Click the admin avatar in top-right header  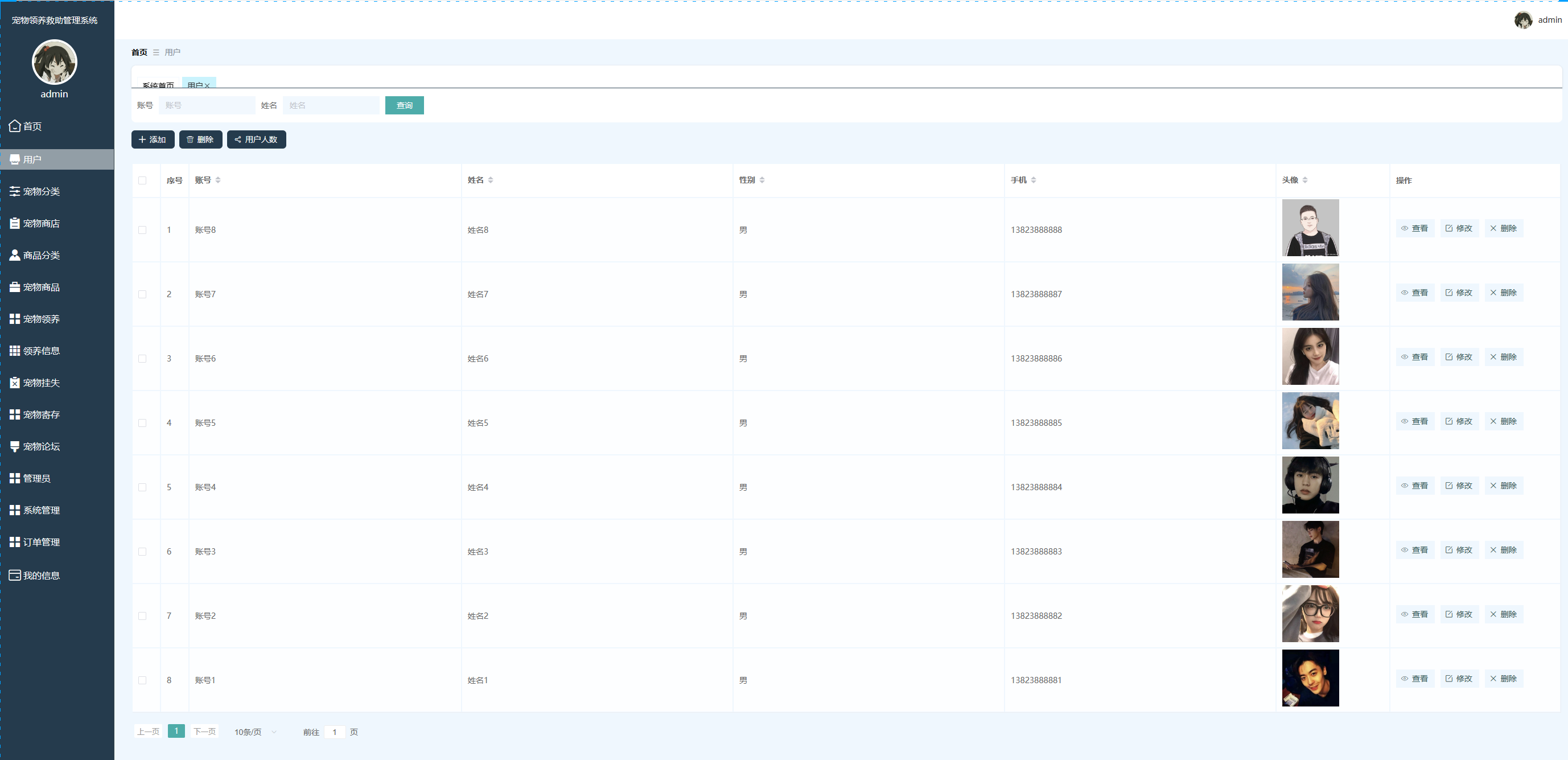tap(1522, 20)
